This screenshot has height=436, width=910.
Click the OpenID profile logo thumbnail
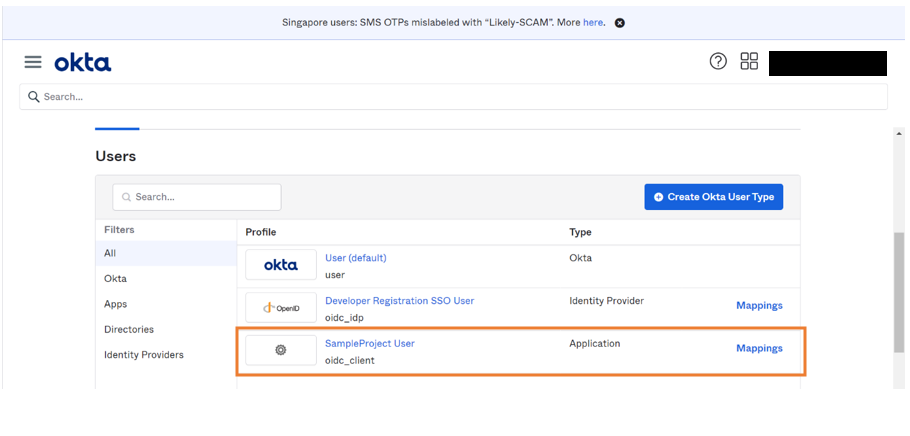tap(280, 307)
